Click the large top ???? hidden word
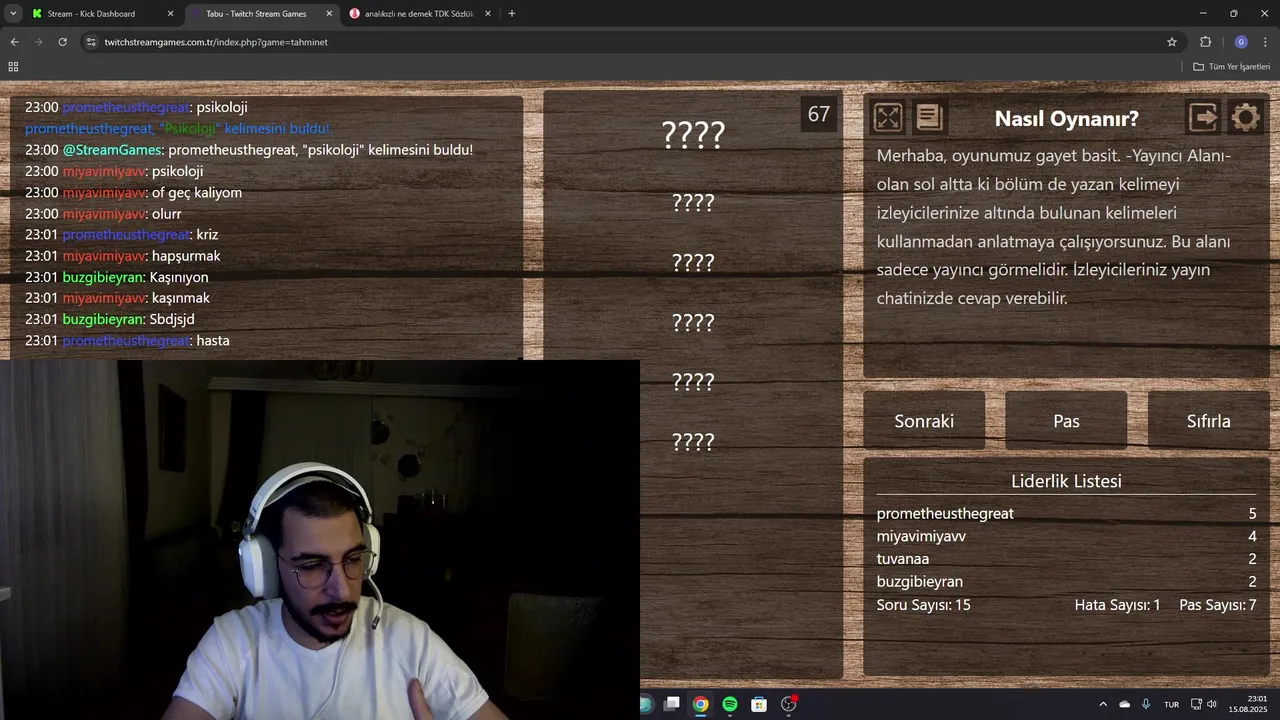 point(693,135)
